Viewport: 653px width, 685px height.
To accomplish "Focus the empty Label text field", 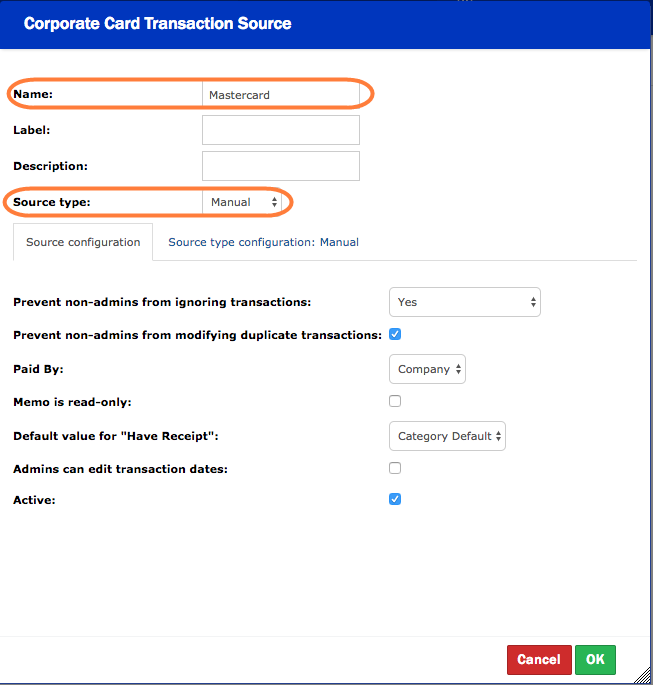I will coord(280,130).
